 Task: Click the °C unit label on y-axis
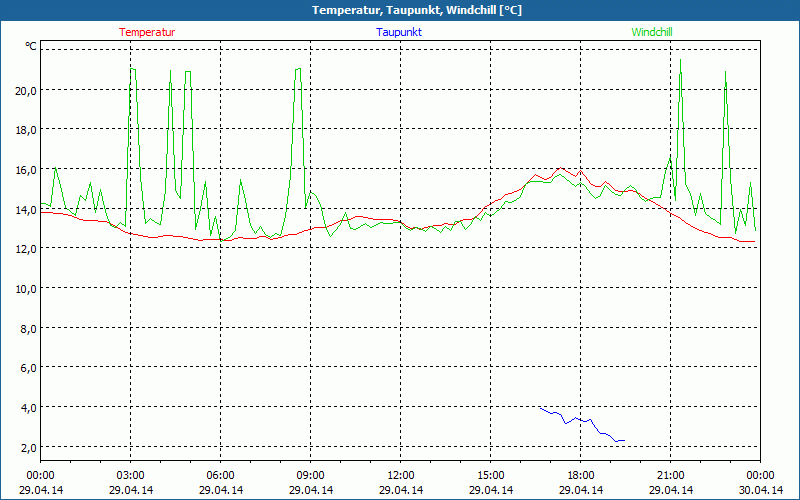click(30, 46)
